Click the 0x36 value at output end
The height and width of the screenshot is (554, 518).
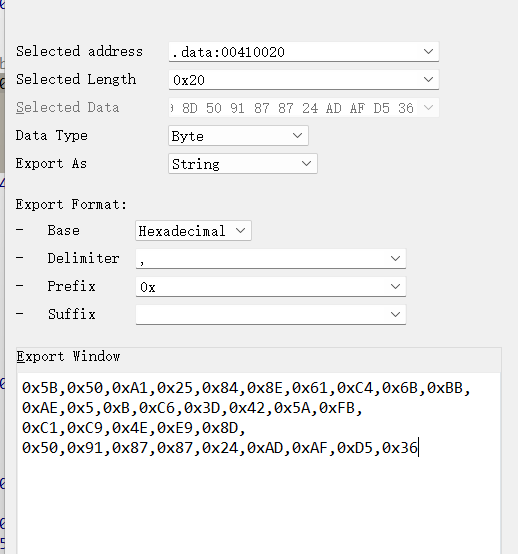(x=400, y=448)
